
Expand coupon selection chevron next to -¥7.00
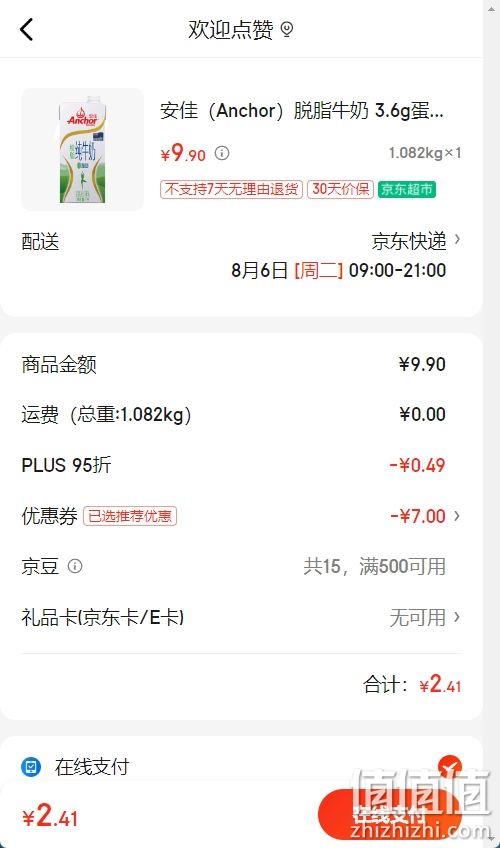457,516
